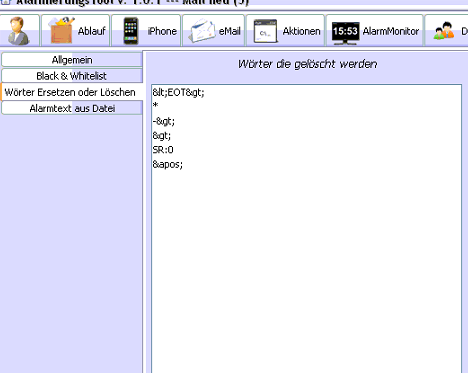The image size is (468, 373).
Task: Go to the Aktionen tab label
Action: point(301,31)
